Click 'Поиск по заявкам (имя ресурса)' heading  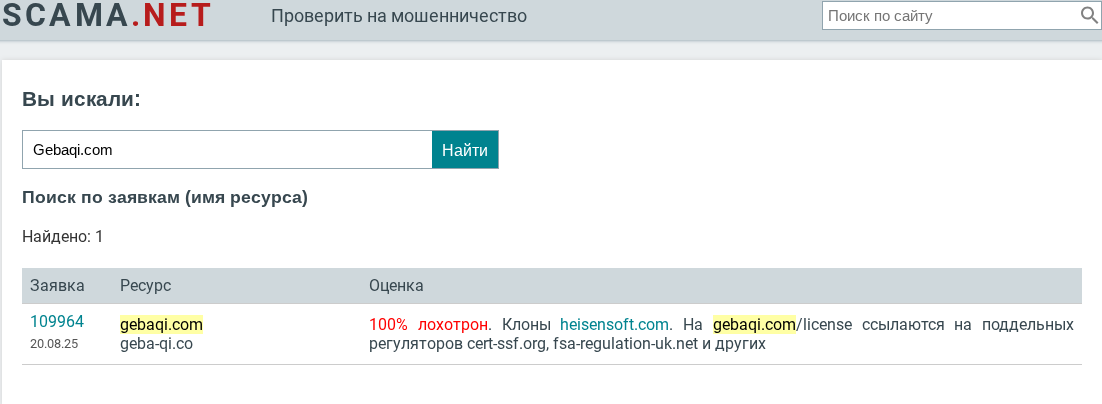[x=165, y=198]
